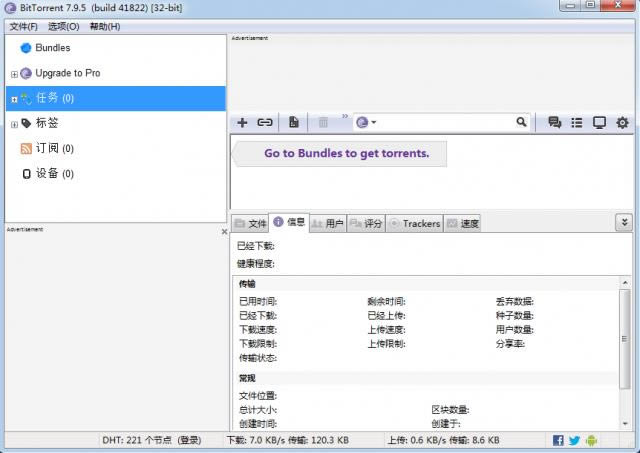Click the 健康程度 label

(256, 264)
